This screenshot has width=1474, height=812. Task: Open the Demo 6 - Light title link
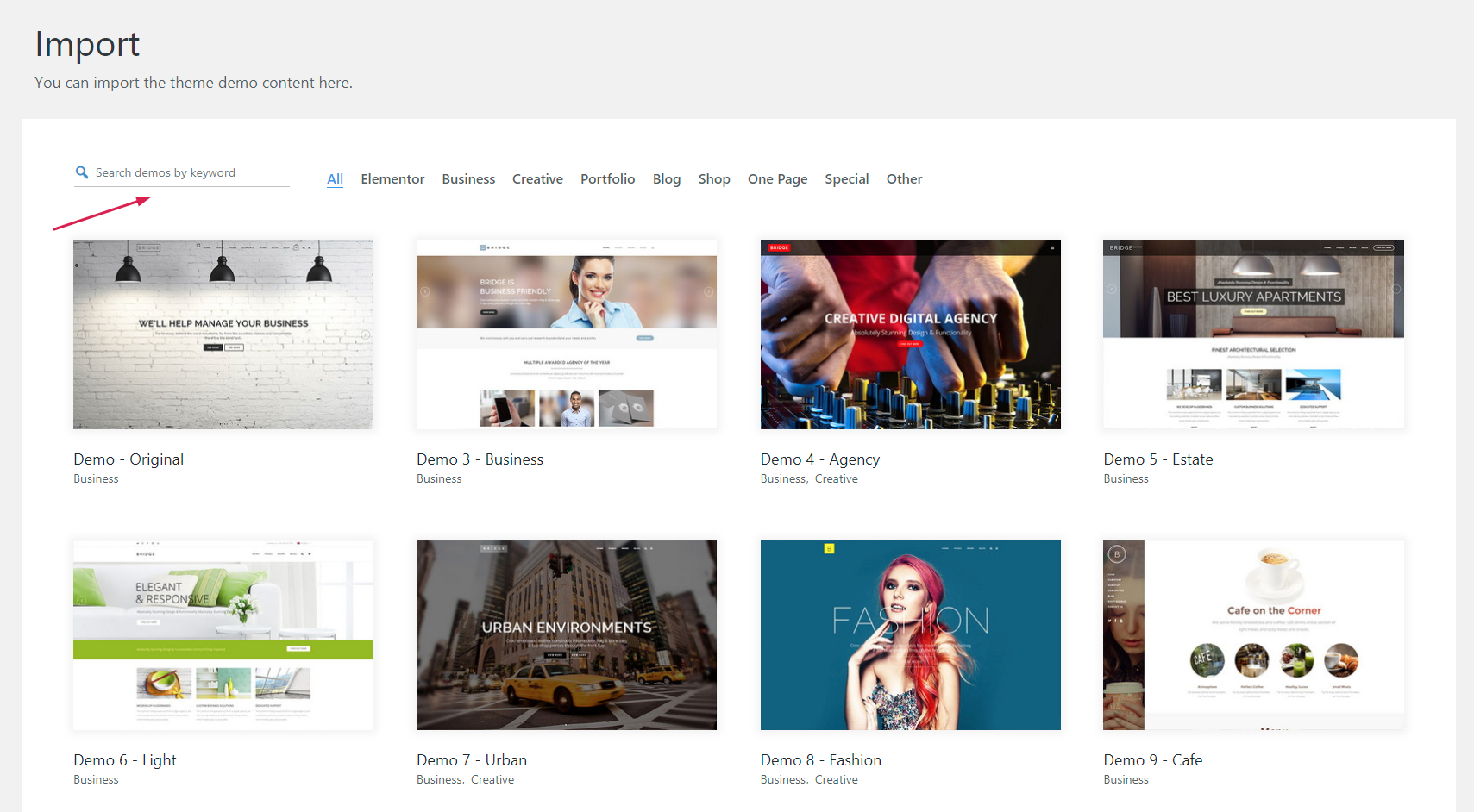pos(125,760)
